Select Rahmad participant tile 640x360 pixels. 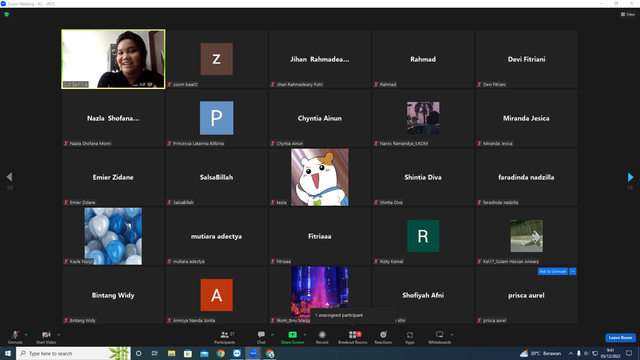coord(423,59)
